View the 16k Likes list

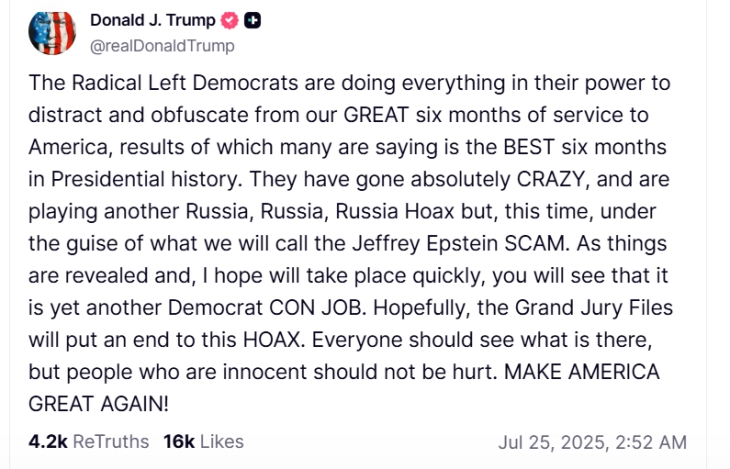coord(204,441)
